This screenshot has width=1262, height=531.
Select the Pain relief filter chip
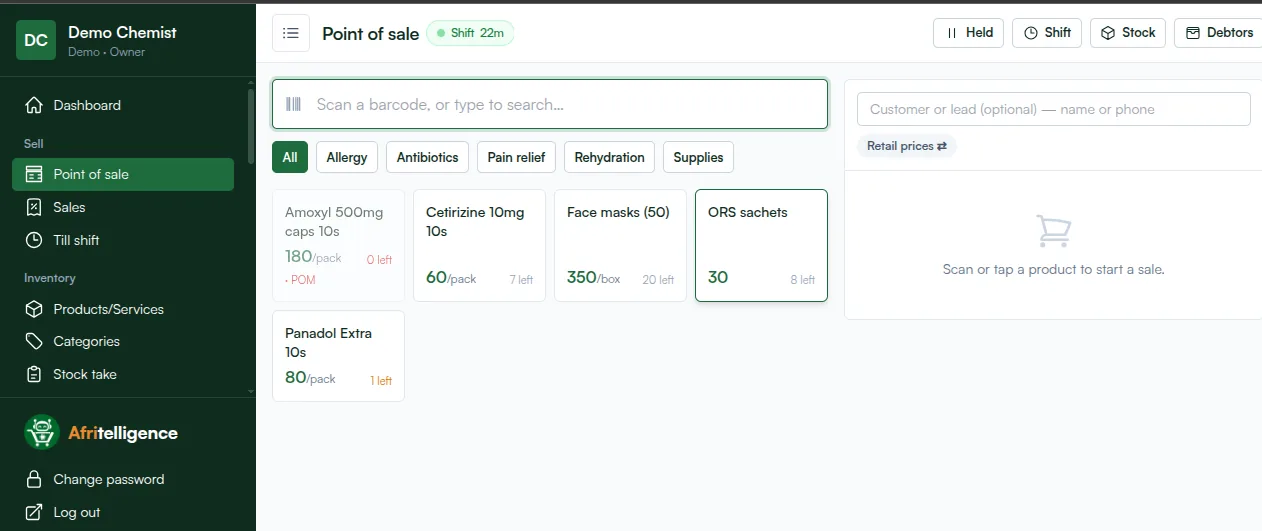(516, 157)
